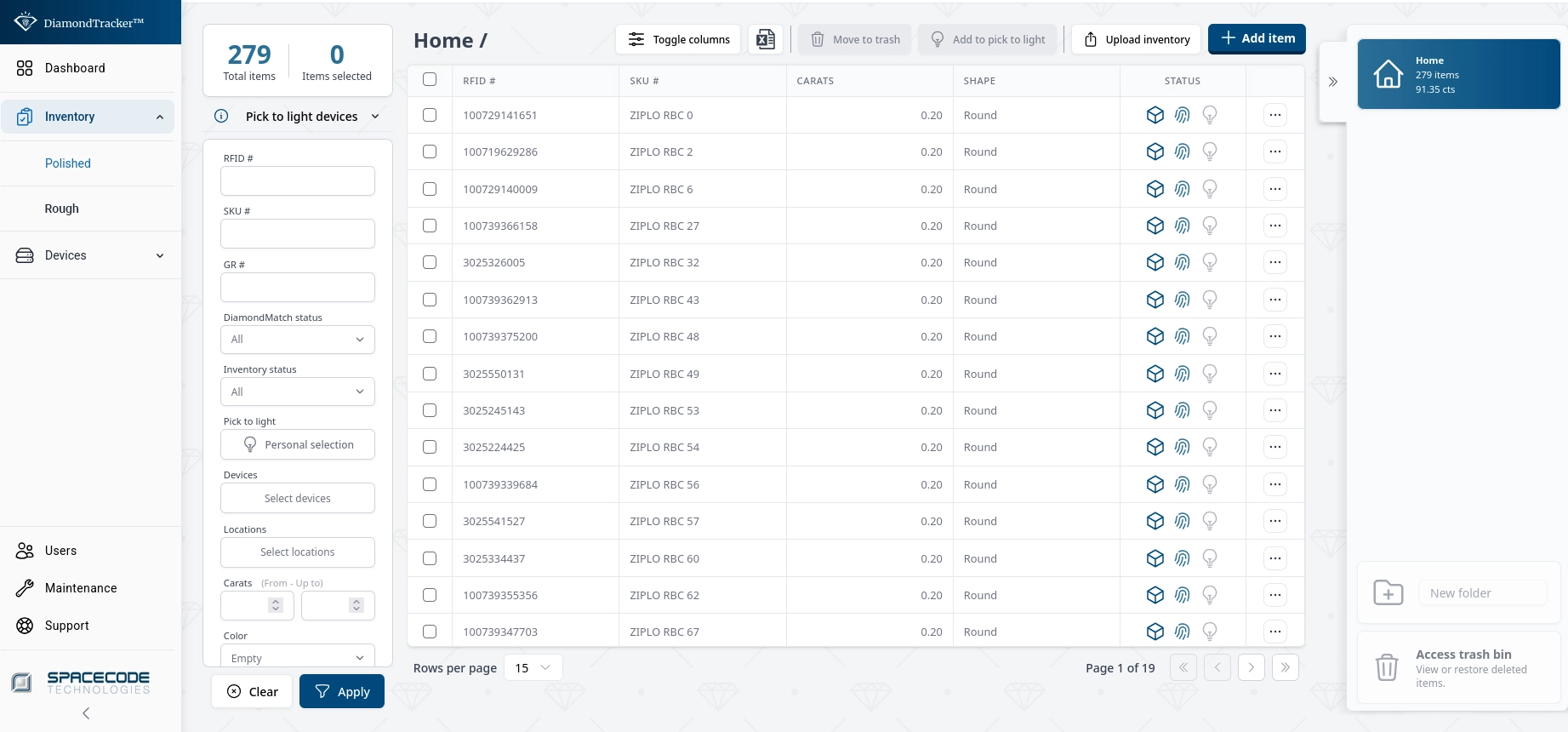Tick the checkbox for ZIPLO RBC 54
The width and height of the screenshot is (1568, 732).
coord(430,447)
